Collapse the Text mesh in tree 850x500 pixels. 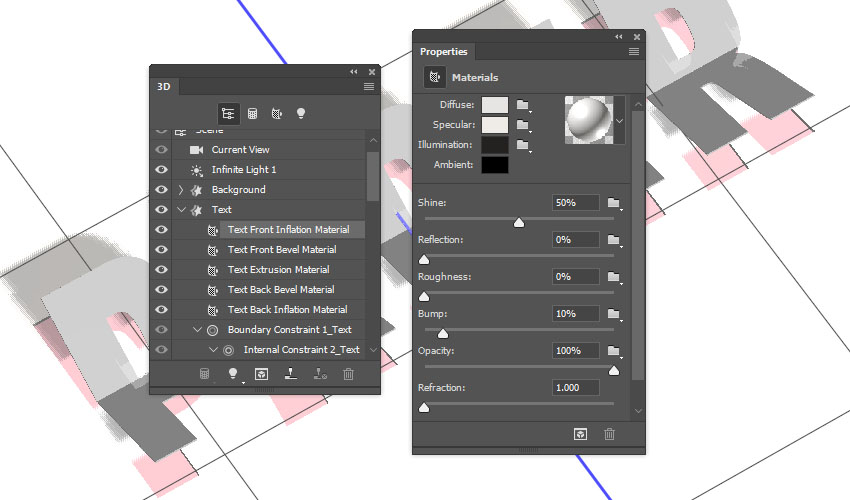tap(182, 209)
